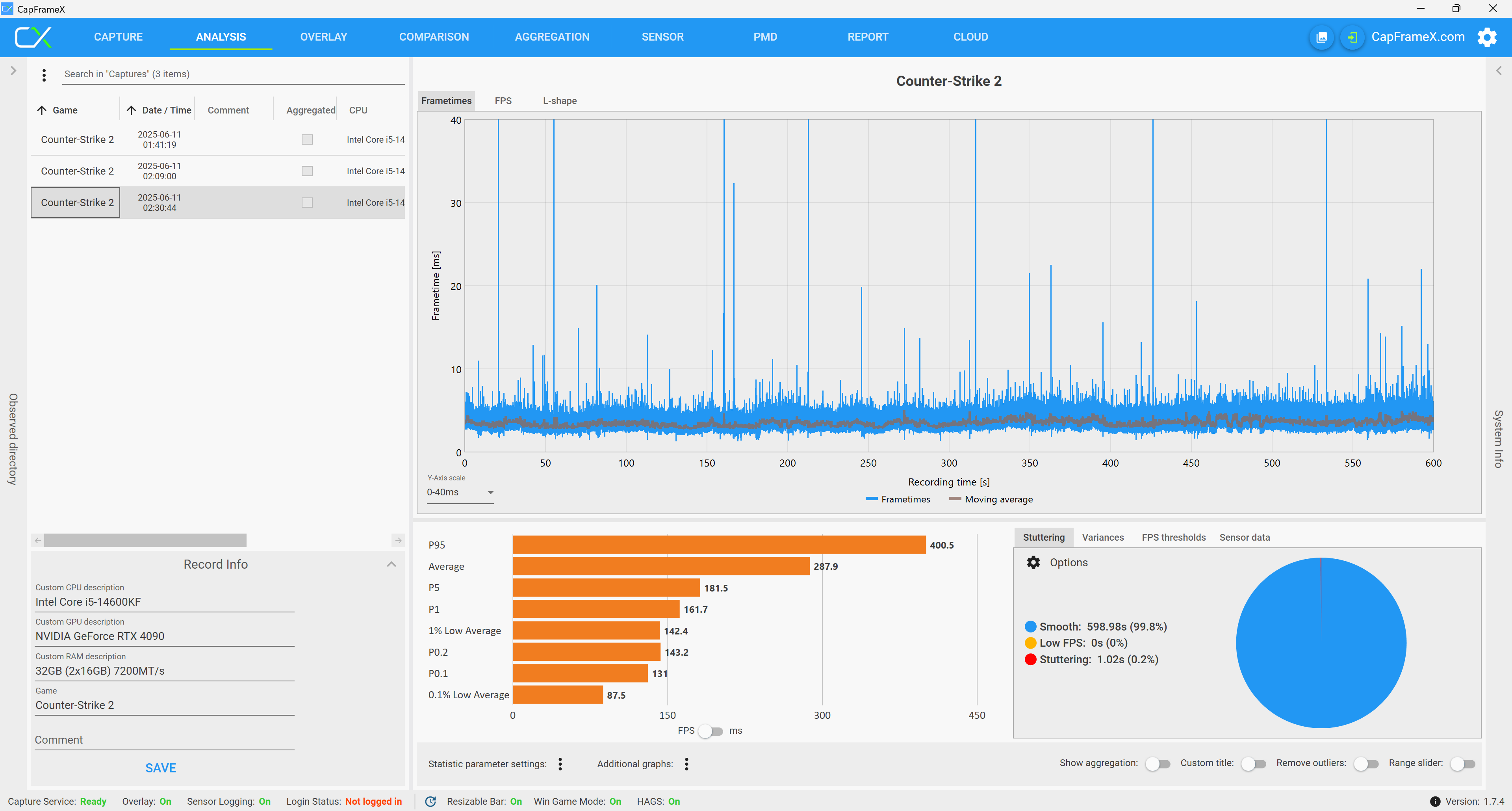Image resolution: width=1512 pixels, height=811 pixels.
Task: Toggle Moving average legend series
Action: 991,499
